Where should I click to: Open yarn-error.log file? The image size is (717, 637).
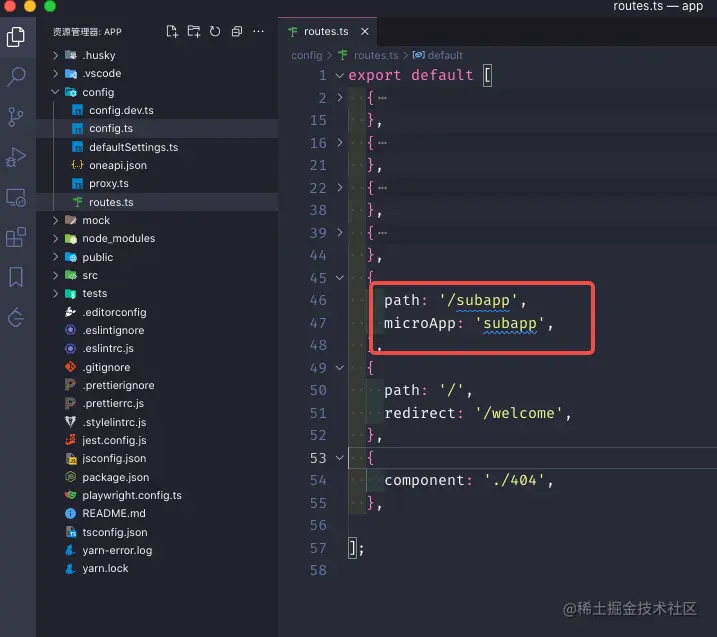[157, 551]
